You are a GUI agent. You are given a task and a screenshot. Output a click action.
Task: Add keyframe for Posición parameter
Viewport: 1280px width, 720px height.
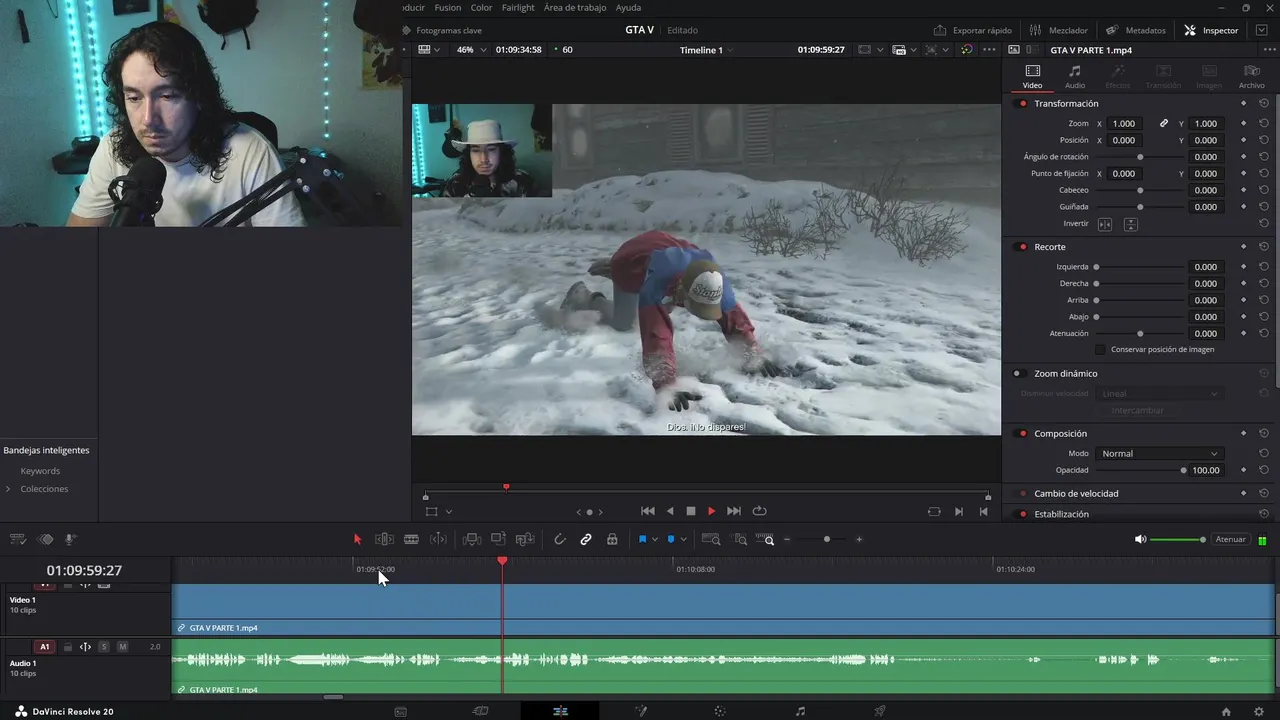tap(1244, 141)
